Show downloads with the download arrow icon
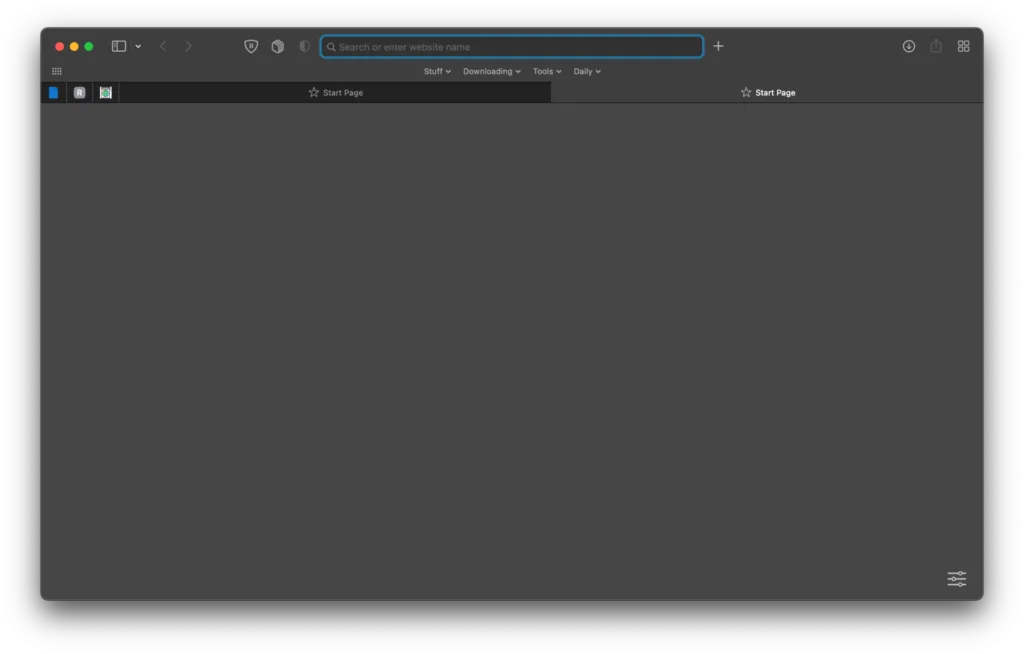Viewport: 1024px width, 654px height. click(x=908, y=46)
